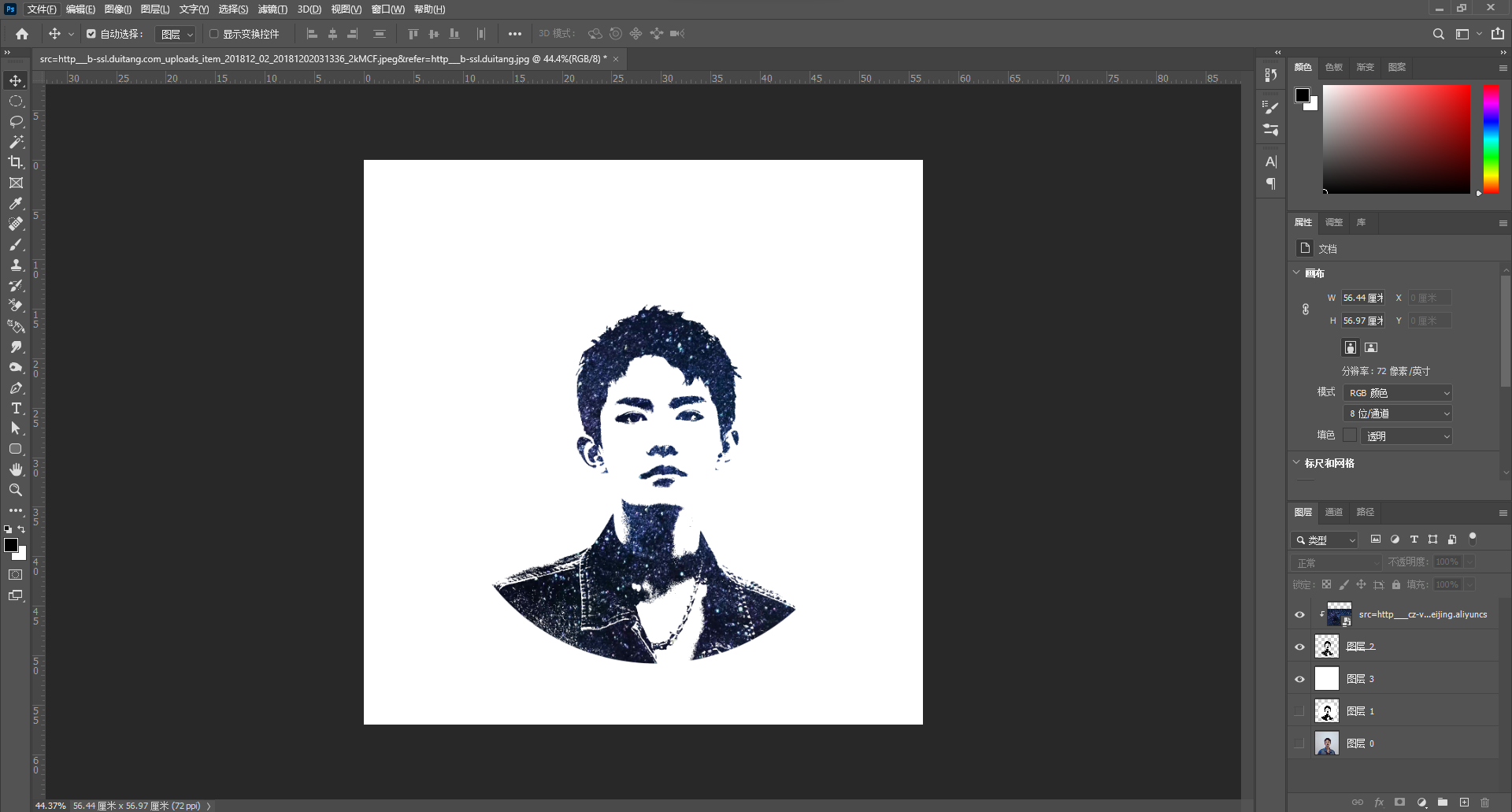Image resolution: width=1512 pixels, height=812 pixels.
Task: Set canvas to landscape orientation
Action: click(1371, 347)
